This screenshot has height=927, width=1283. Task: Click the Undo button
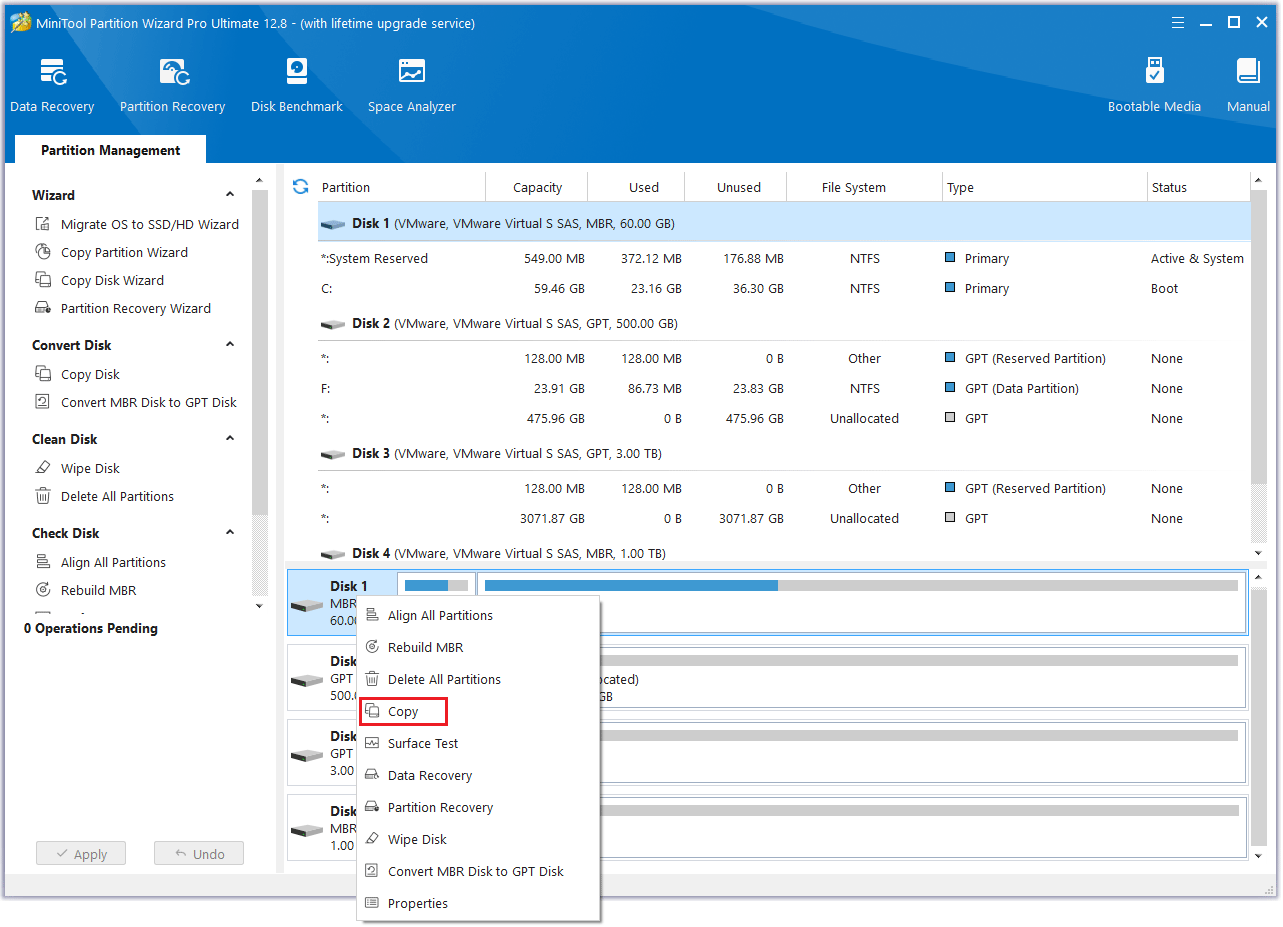199,854
